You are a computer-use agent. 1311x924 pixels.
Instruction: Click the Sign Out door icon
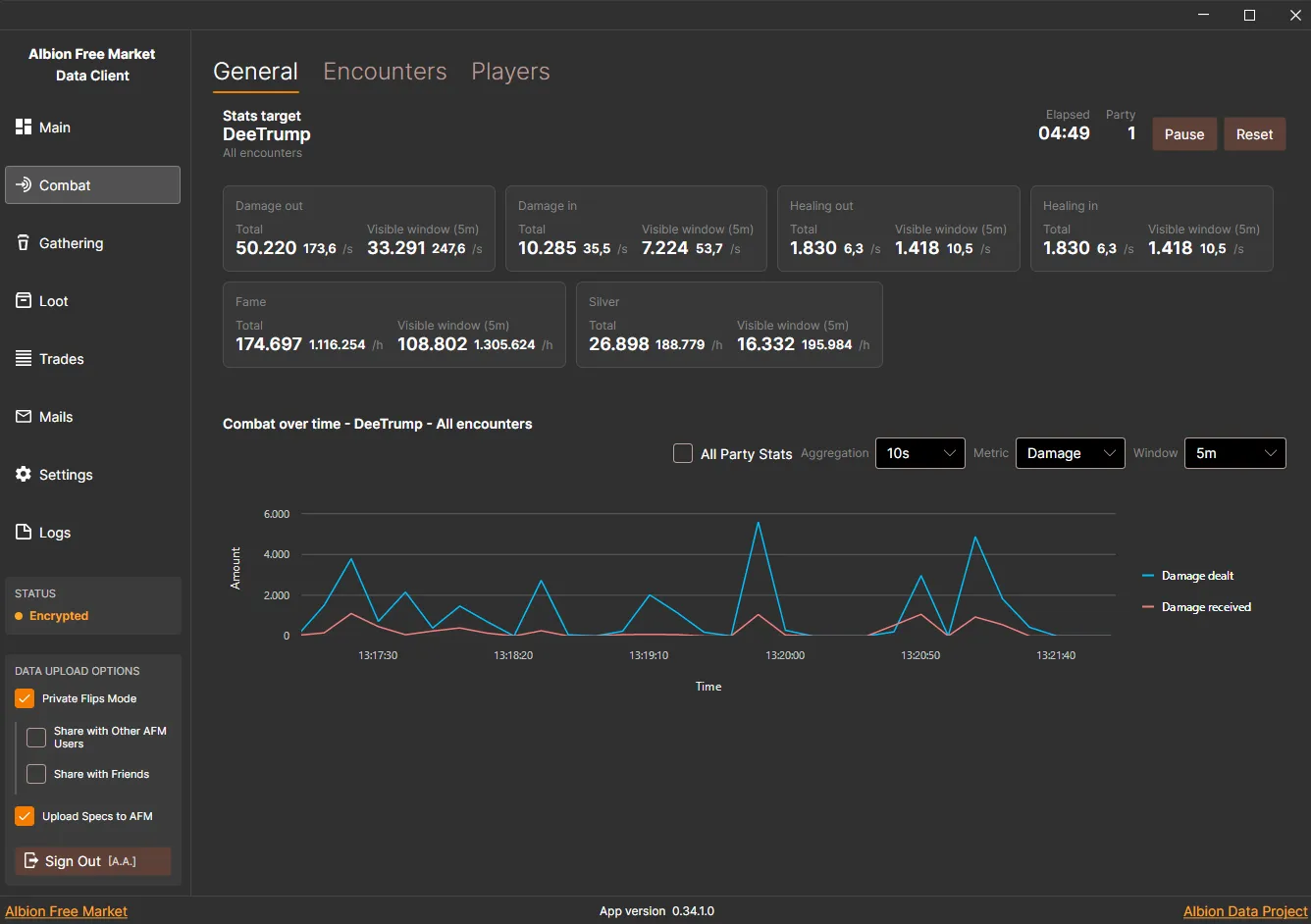pos(31,861)
